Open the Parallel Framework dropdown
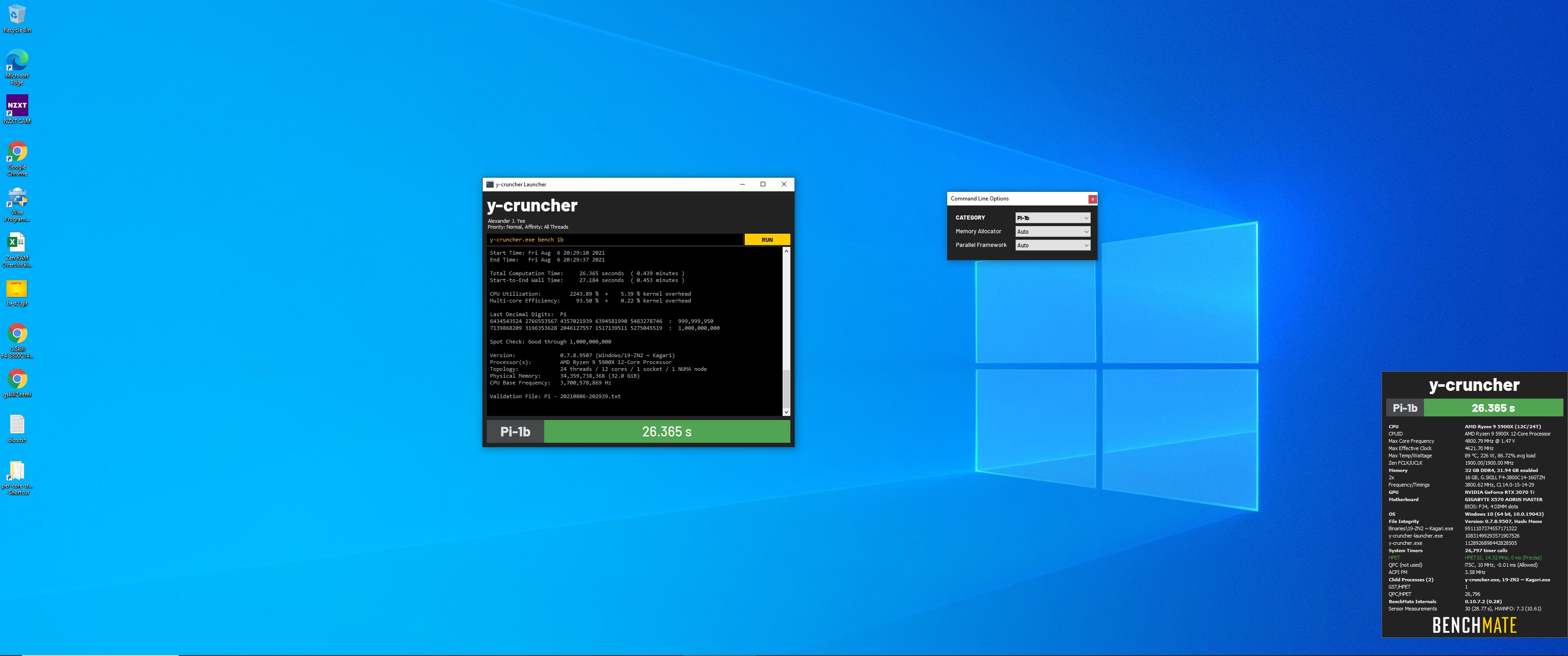The width and height of the screenshot is (1568, 656). [1052, 245]
